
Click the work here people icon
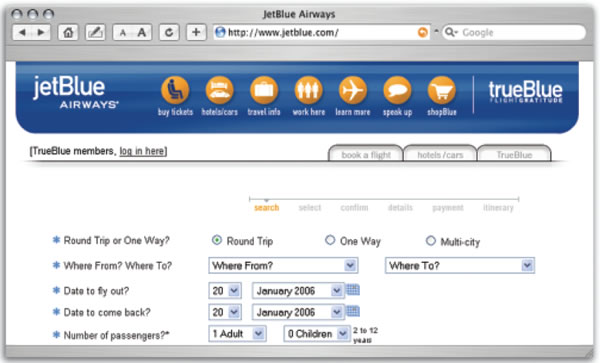click(x=308, y=90)
